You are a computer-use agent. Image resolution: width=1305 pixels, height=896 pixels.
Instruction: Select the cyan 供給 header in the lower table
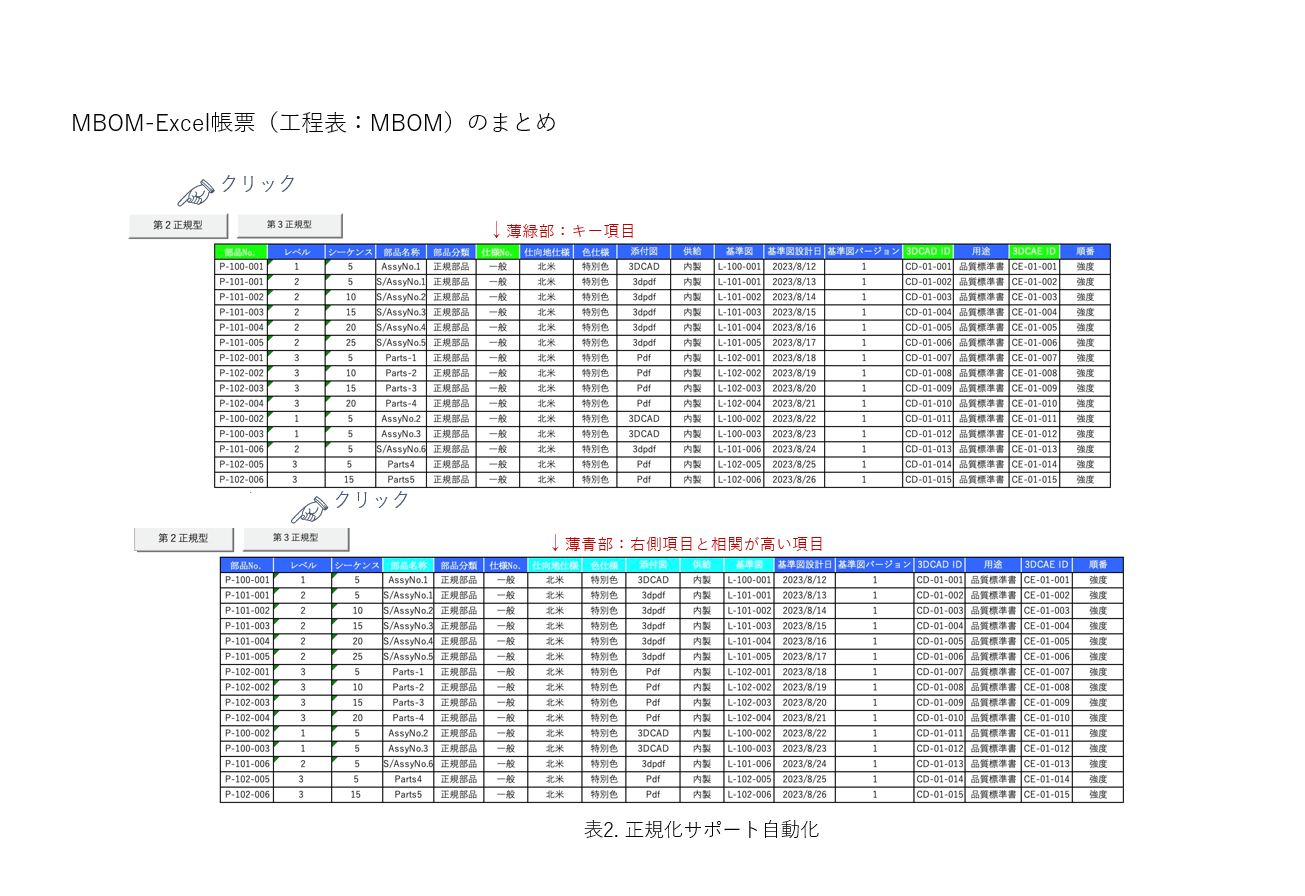click(702, 565)
